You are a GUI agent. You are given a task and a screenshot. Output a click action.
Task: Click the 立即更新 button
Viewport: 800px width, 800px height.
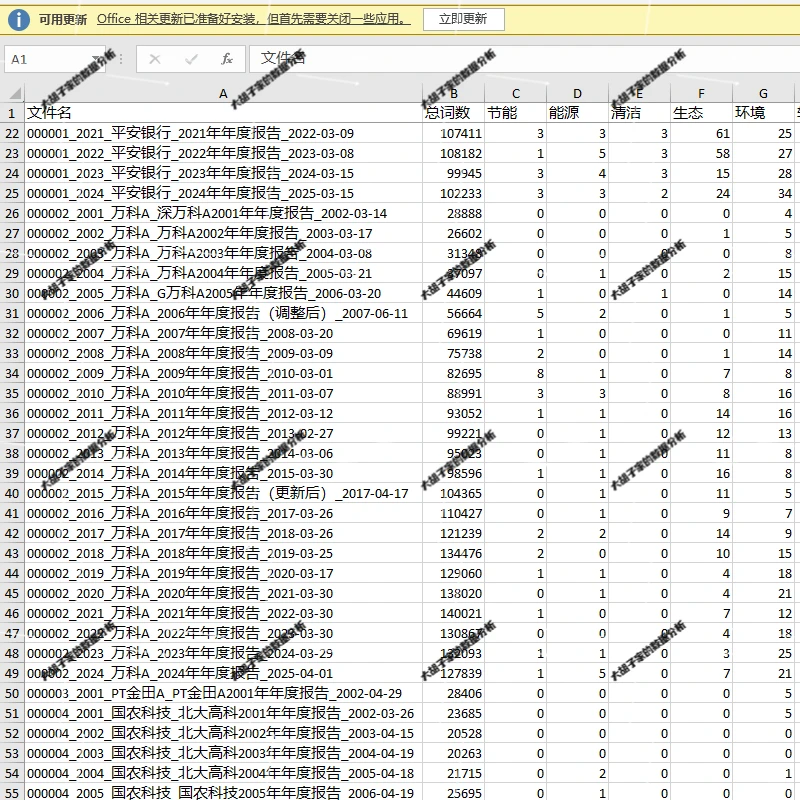463,19
